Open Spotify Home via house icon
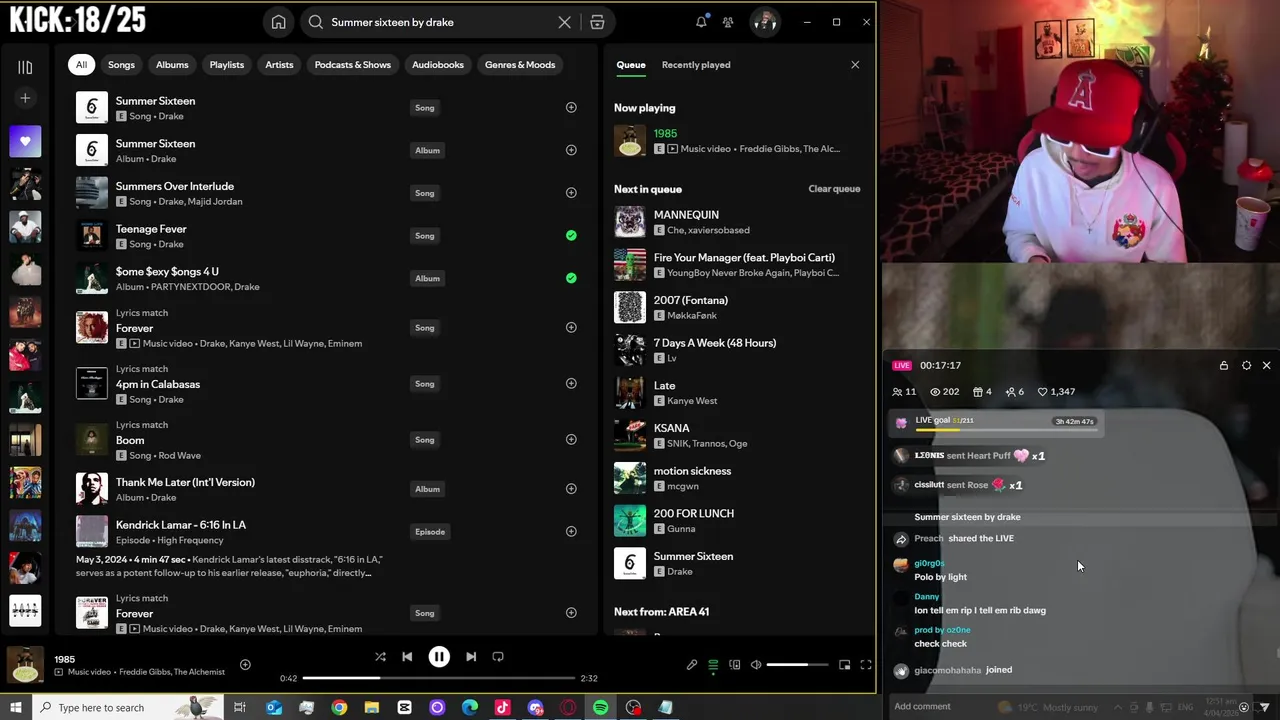 pos(279,22)
